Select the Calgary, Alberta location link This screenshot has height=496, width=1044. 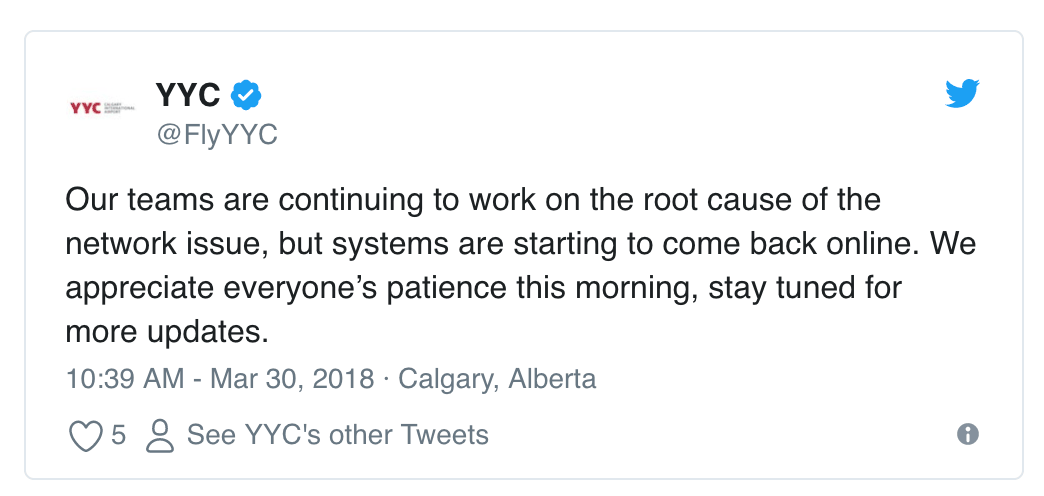coord(497,379)
